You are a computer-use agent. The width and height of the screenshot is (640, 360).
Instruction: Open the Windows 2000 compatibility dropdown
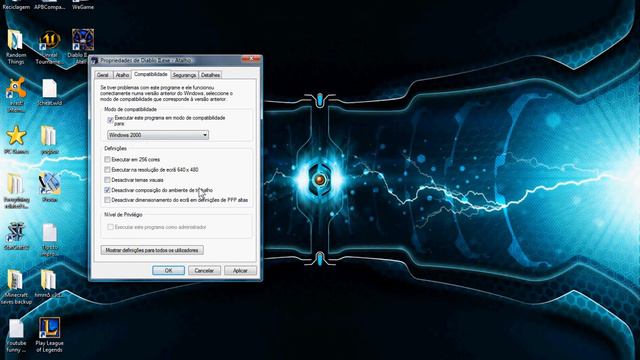point(158,135)
